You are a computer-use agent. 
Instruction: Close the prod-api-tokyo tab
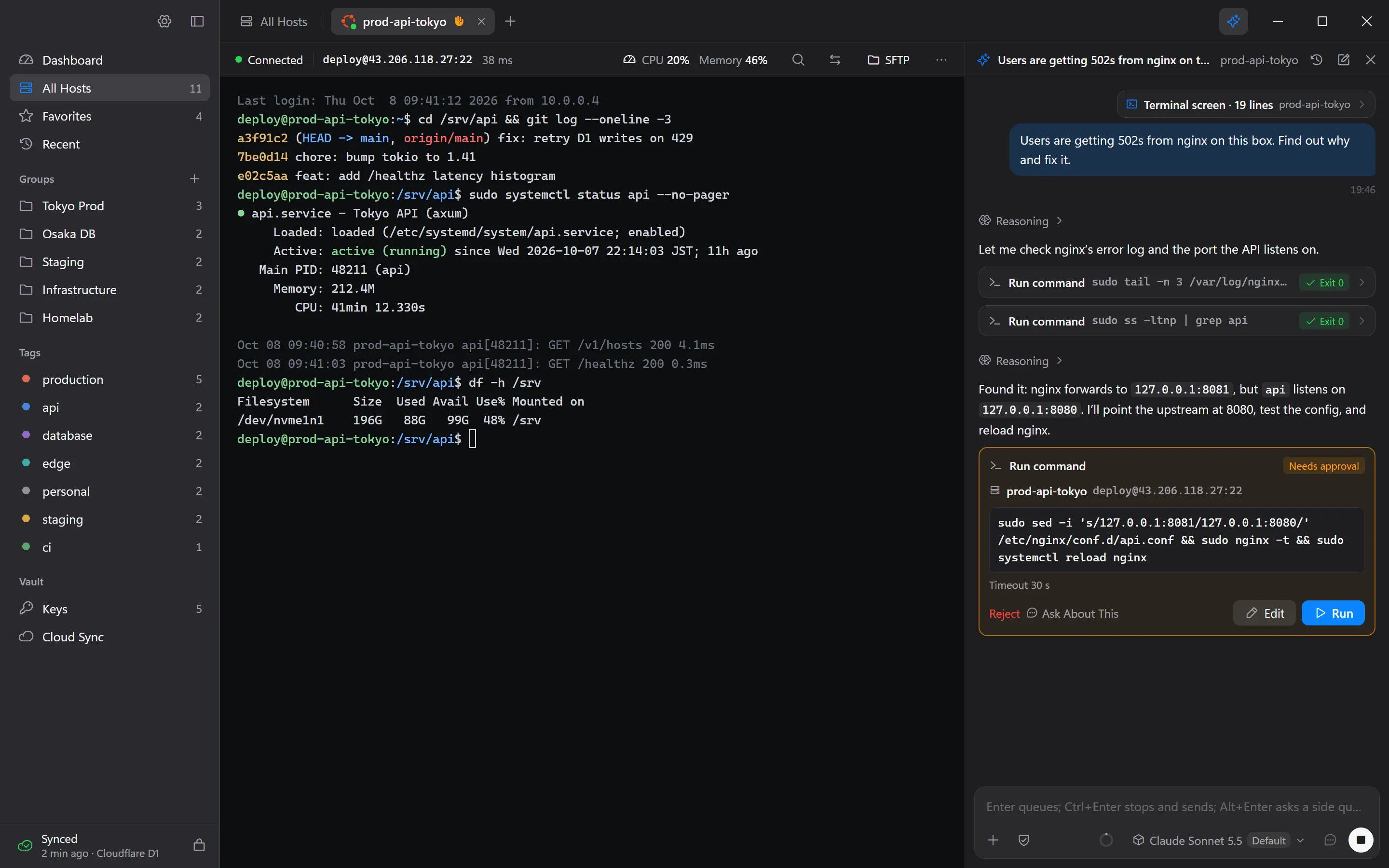[481, 21]
